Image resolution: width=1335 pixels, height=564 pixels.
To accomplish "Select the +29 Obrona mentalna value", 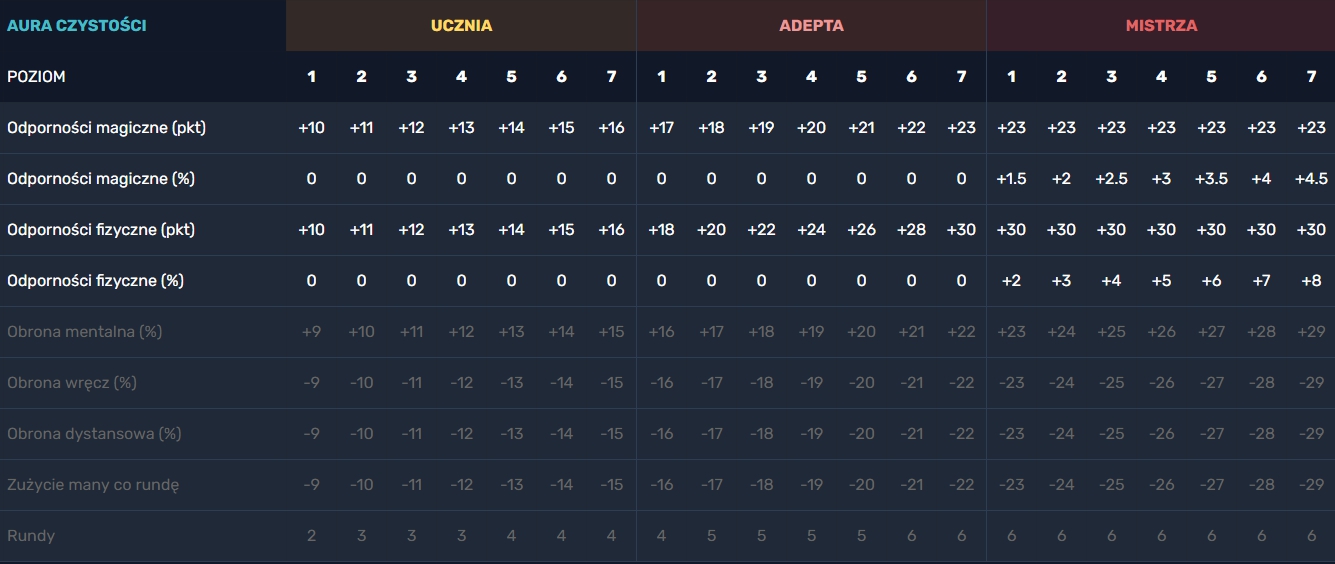I will tap(1311, 332).
